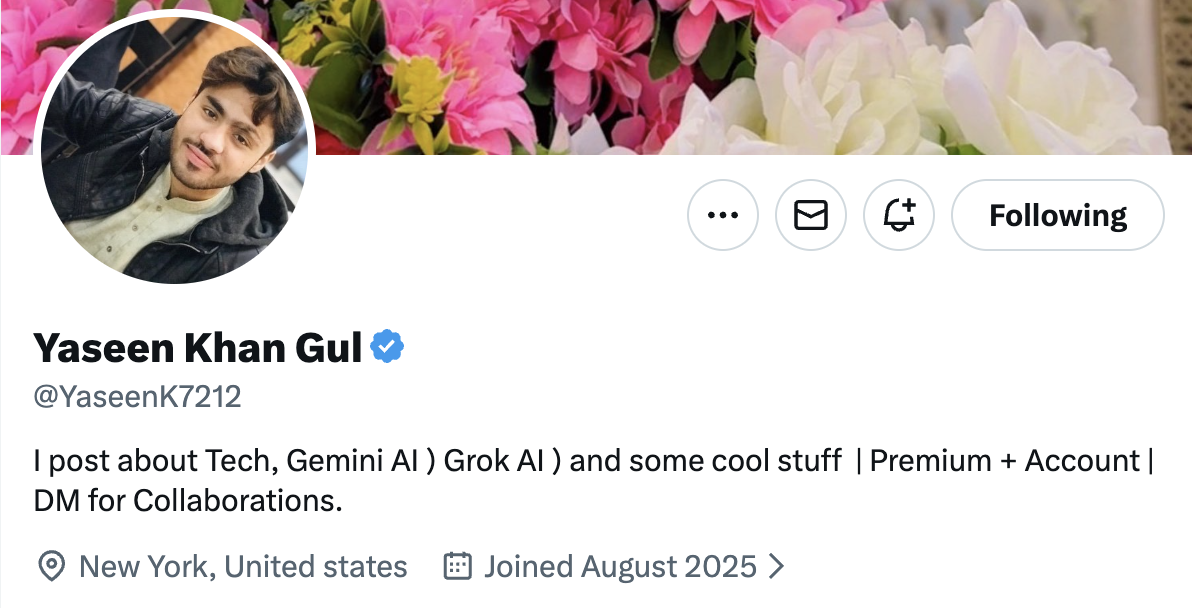Expand the chevron after Joined August 2025
The height and width of the screenshot is (608, 1192).
point(778,566)
